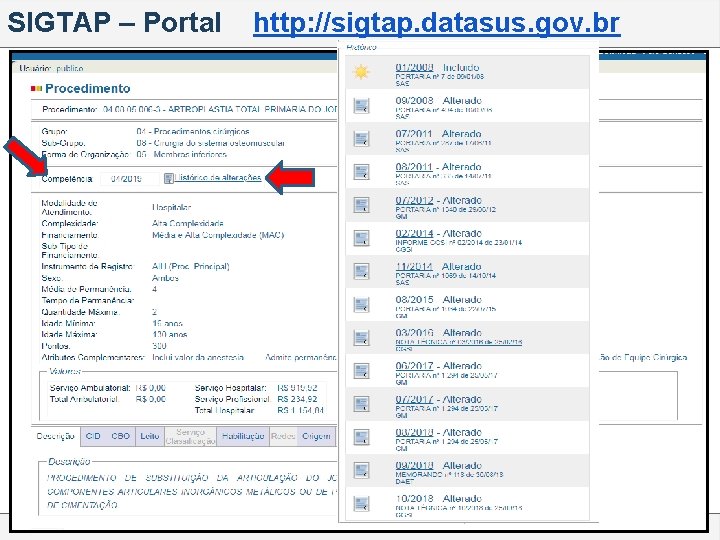
Task: Click the 'AIH (Proc. Principal)' value
Action: tap(191, 266)
